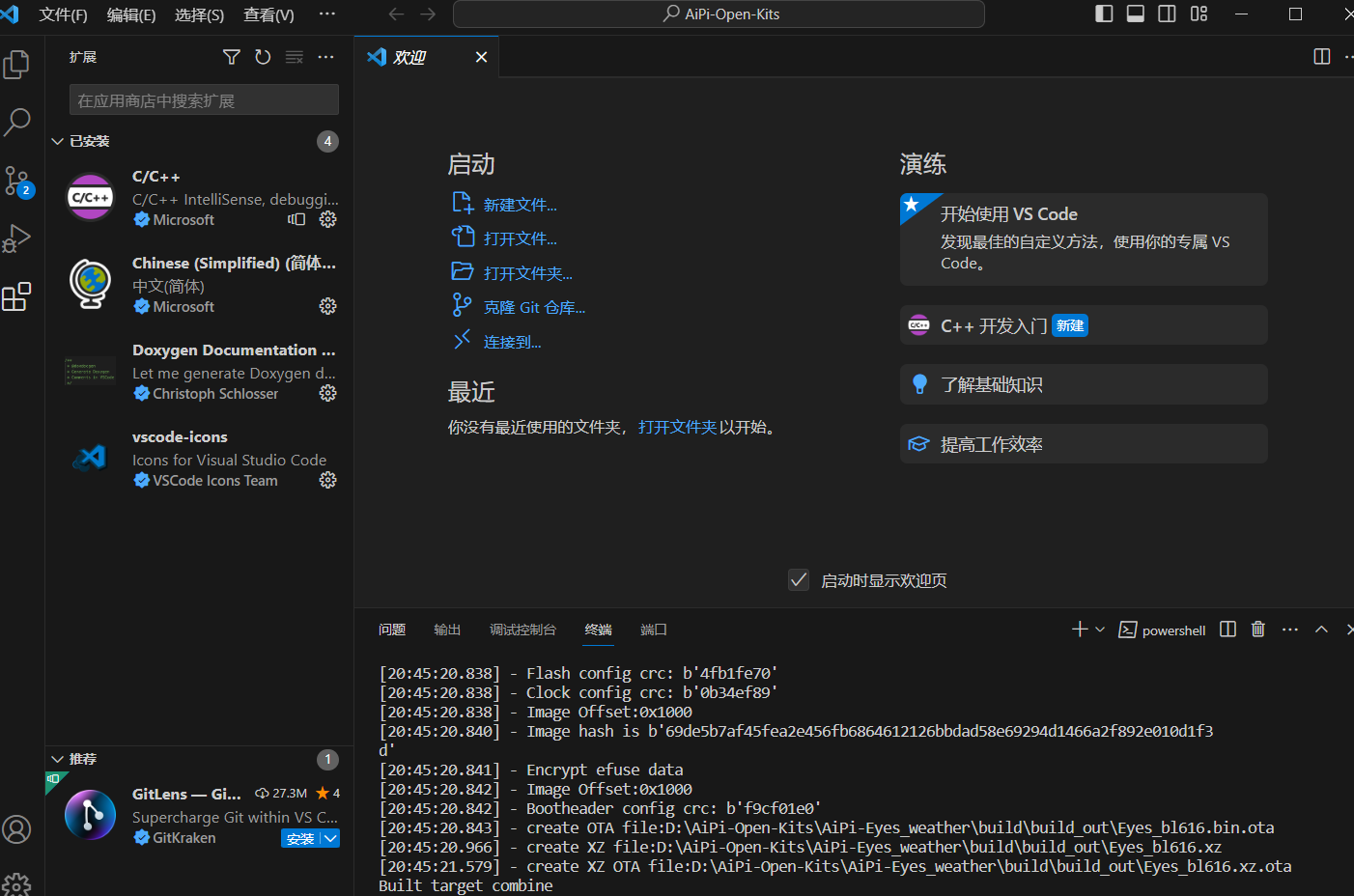This screenshot has height=896, width=1354.
Task: Click the 打开文件夹 link in 最近 section
Action: [678, 427]
